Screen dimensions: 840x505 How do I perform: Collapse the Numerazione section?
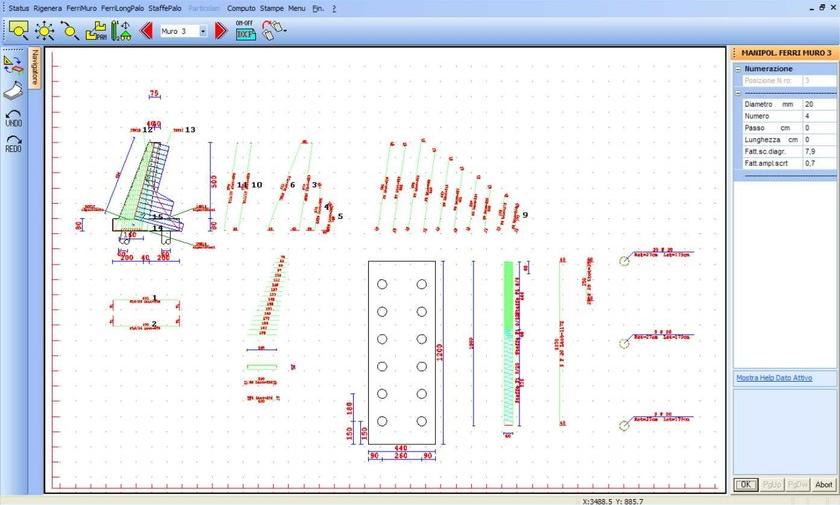[738, 69]
